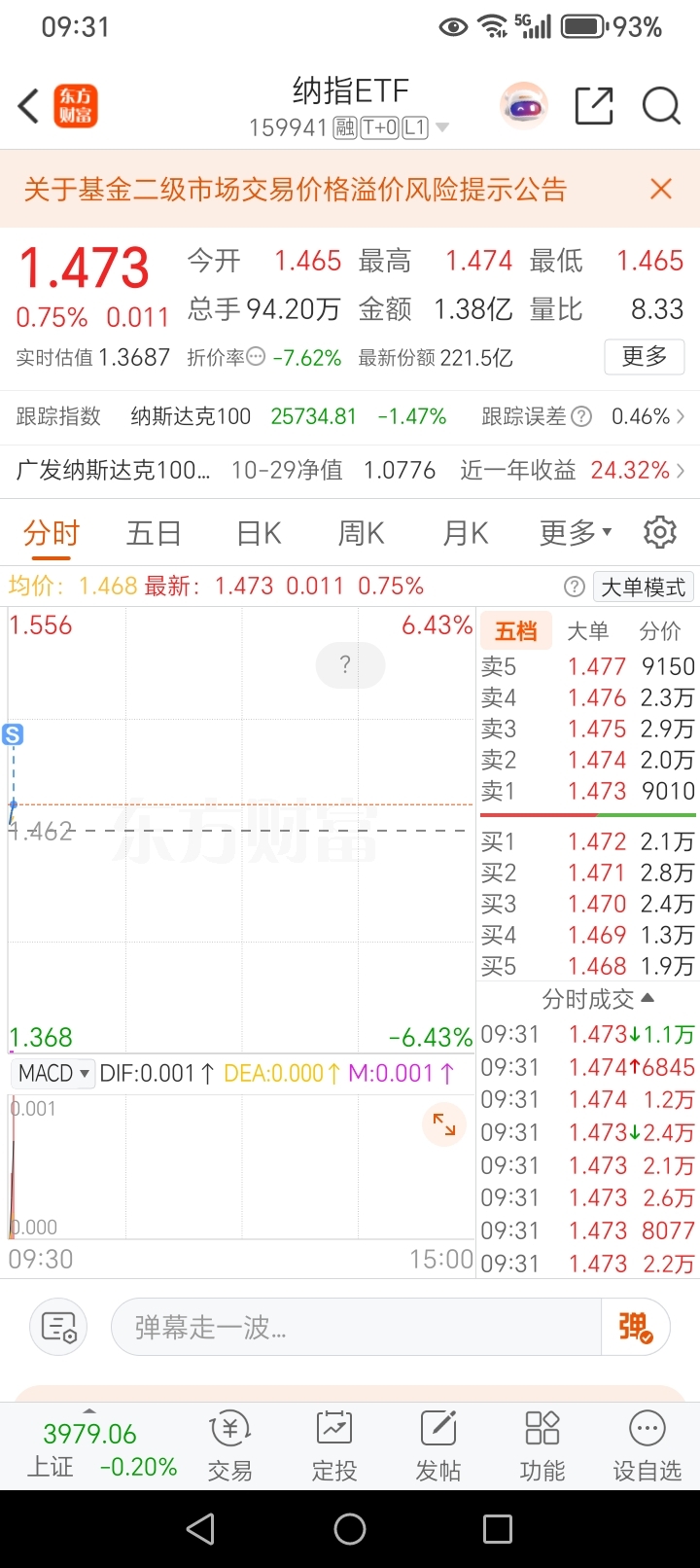700x1568 pixels.
Task: Open the premium risk announcement text
Action: tap(296, 189)
